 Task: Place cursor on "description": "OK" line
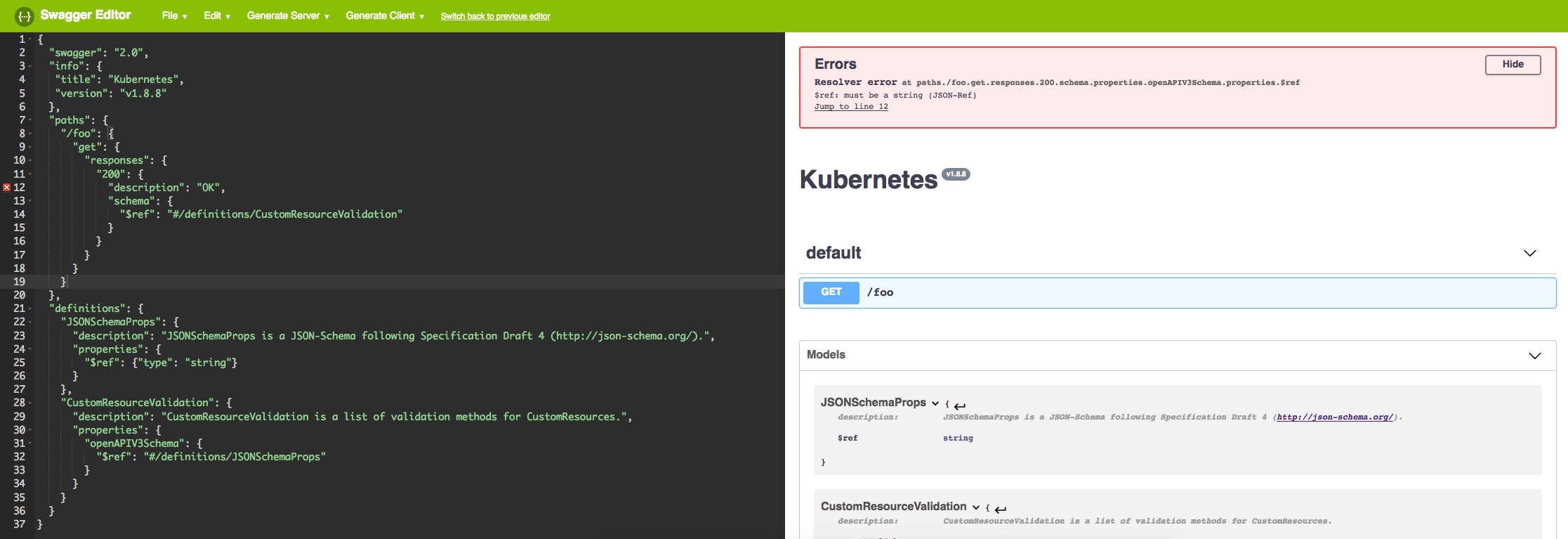click(166, 188)
